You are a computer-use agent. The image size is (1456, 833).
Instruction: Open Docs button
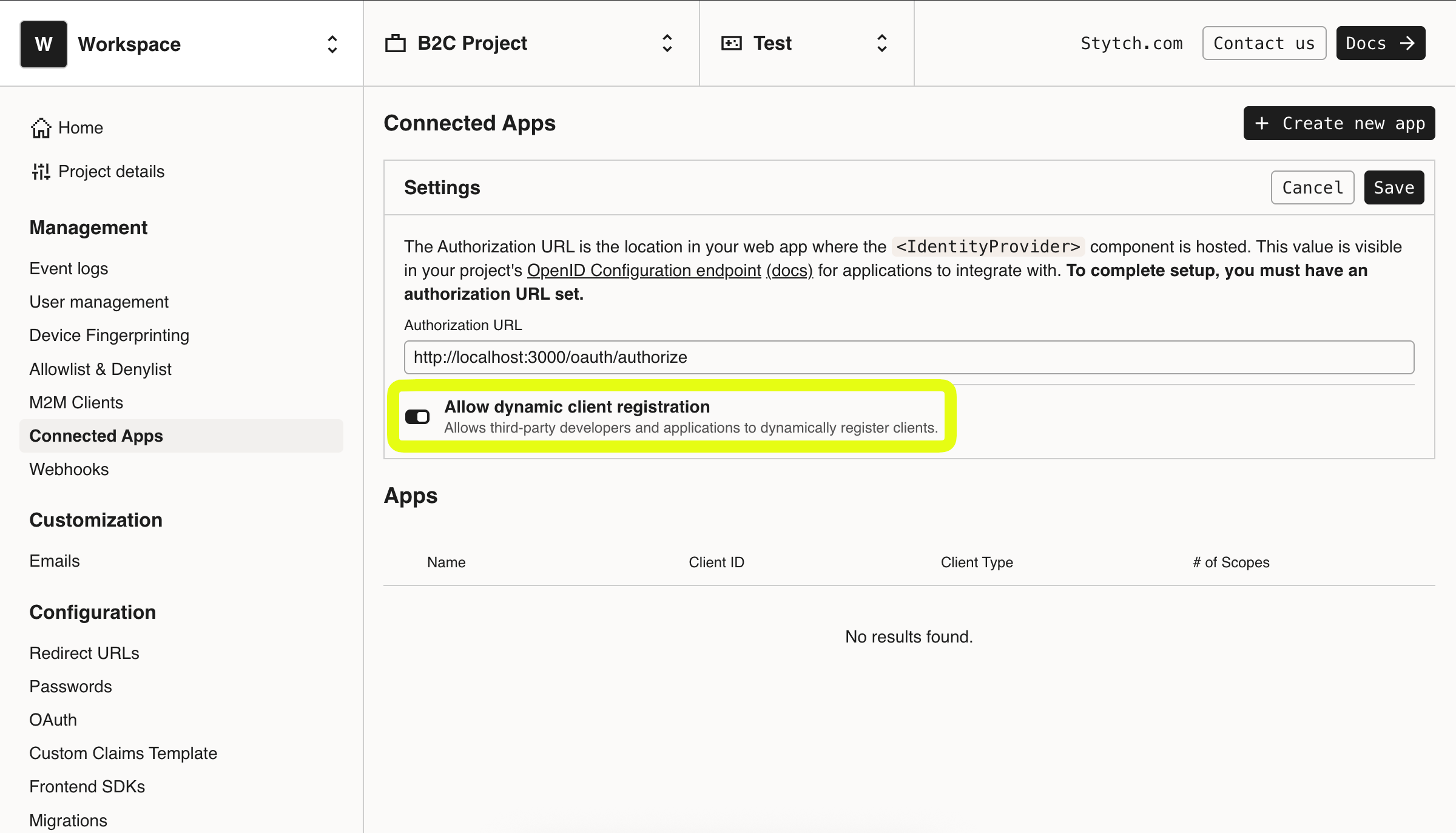click(1380, 43)
